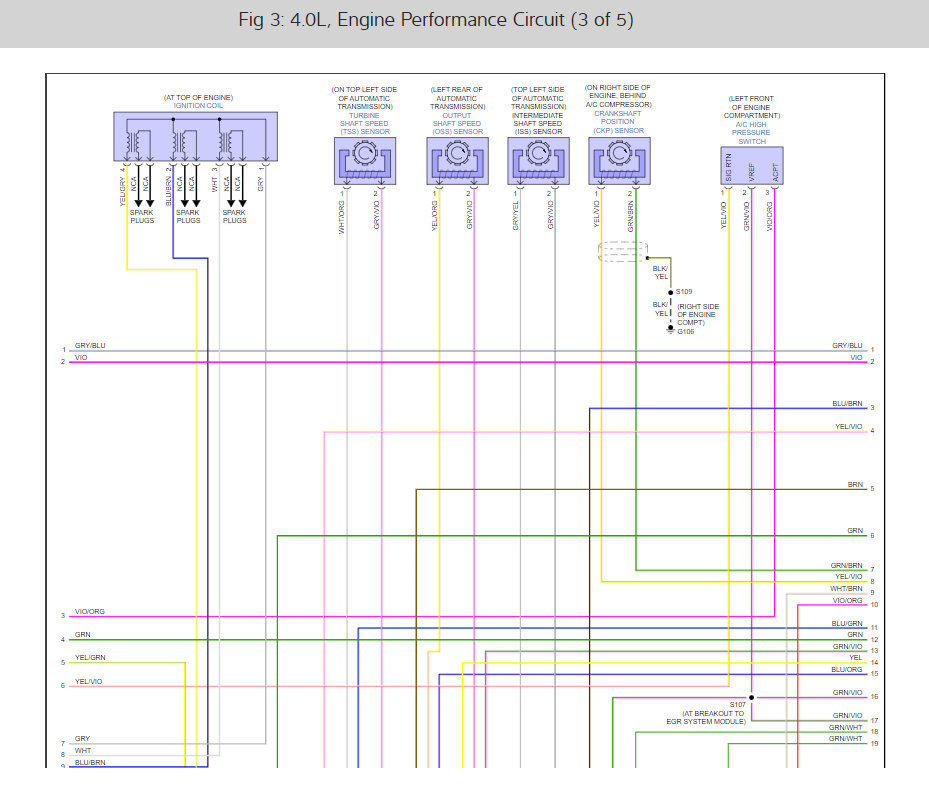
Task: Click the 'OUTPUT SHAFT SPEED (OSS) SENSOR' label
Action: (457, 123)
